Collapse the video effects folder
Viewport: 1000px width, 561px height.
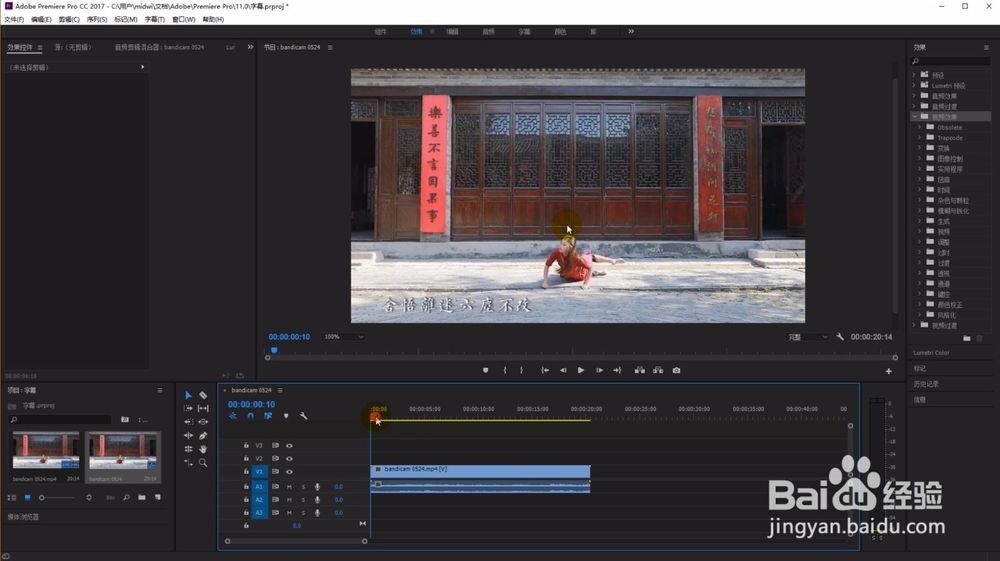pyautogui.click(x=915, y=117)
